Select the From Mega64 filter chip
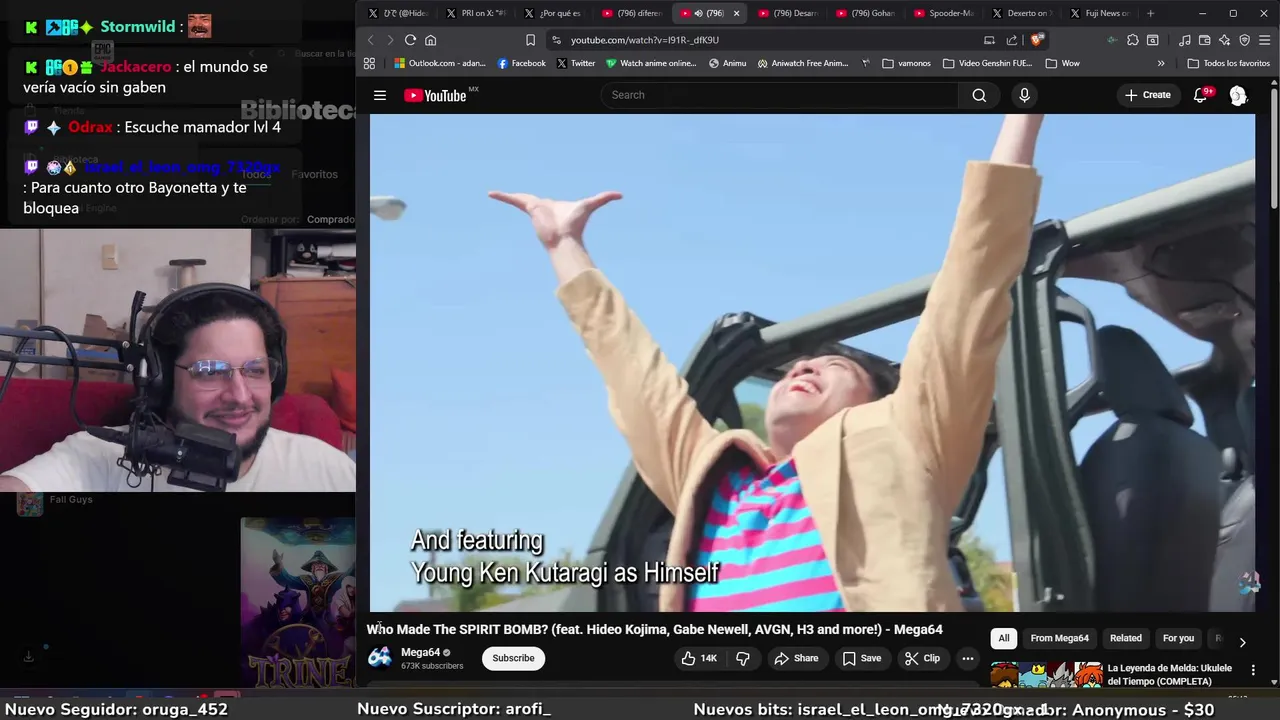1280x720 pixels. (x=1059, y=638)
